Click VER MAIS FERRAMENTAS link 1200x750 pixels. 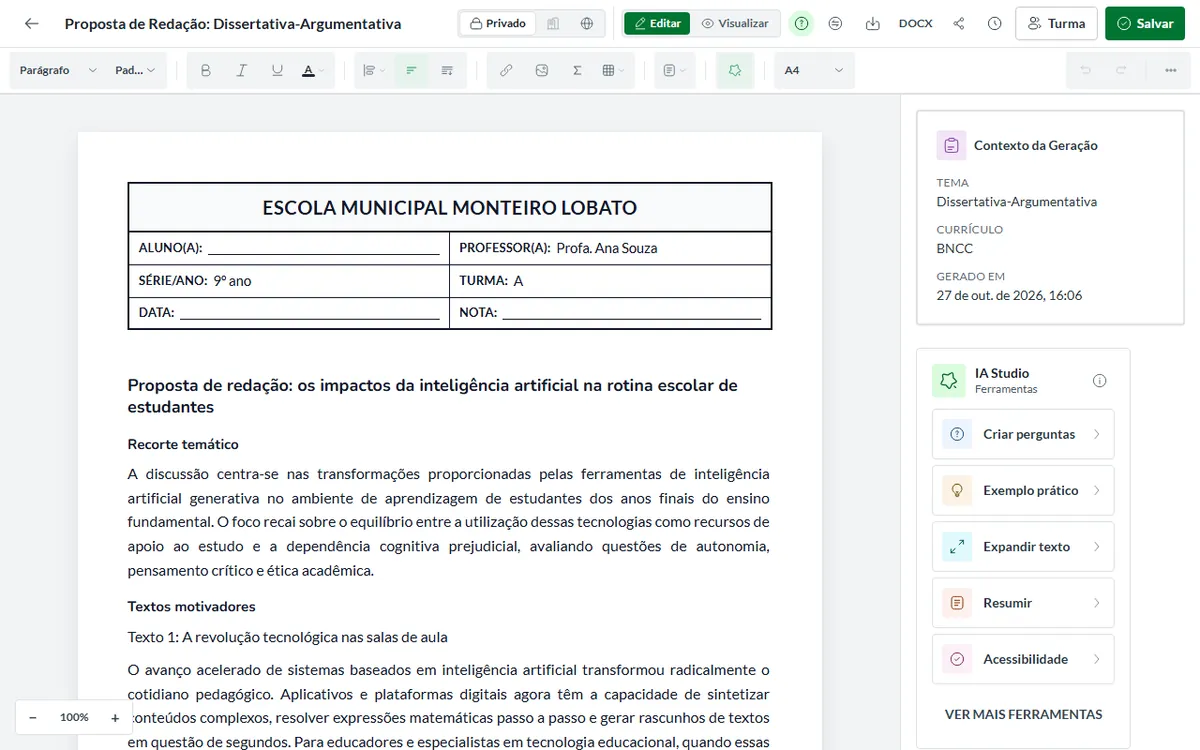click(1023, 714)
